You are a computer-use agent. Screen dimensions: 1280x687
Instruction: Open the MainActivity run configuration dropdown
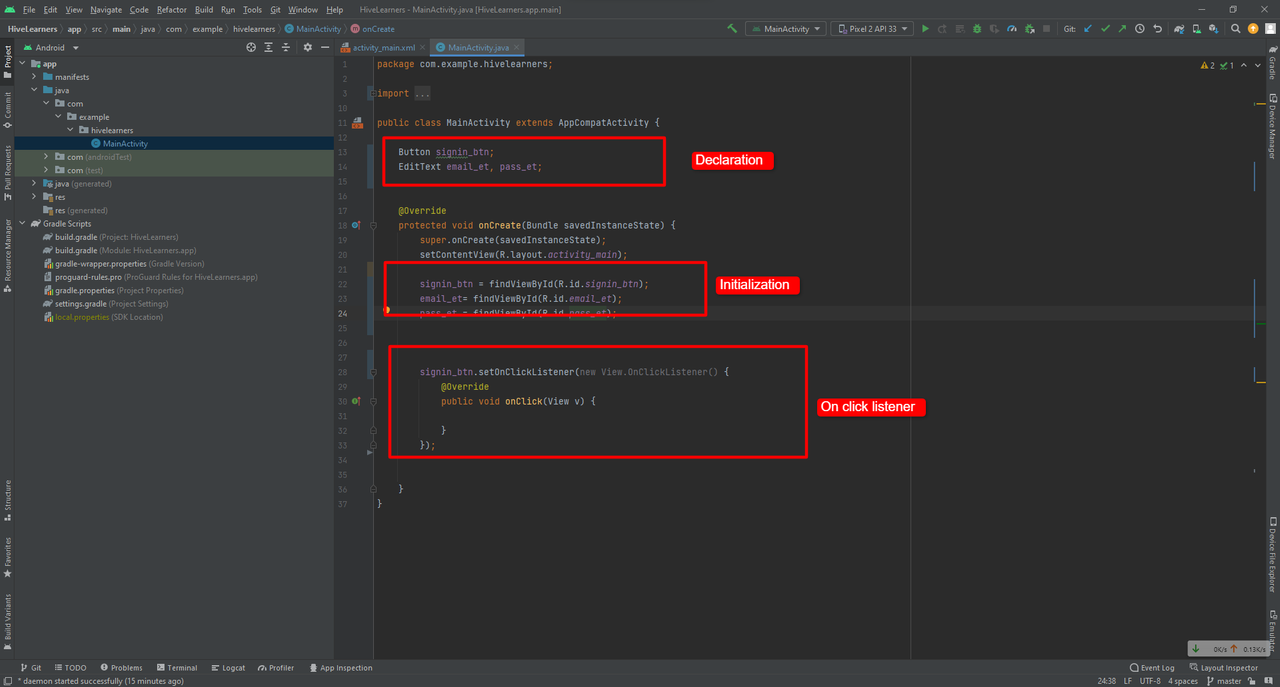(x=785, y=29)
